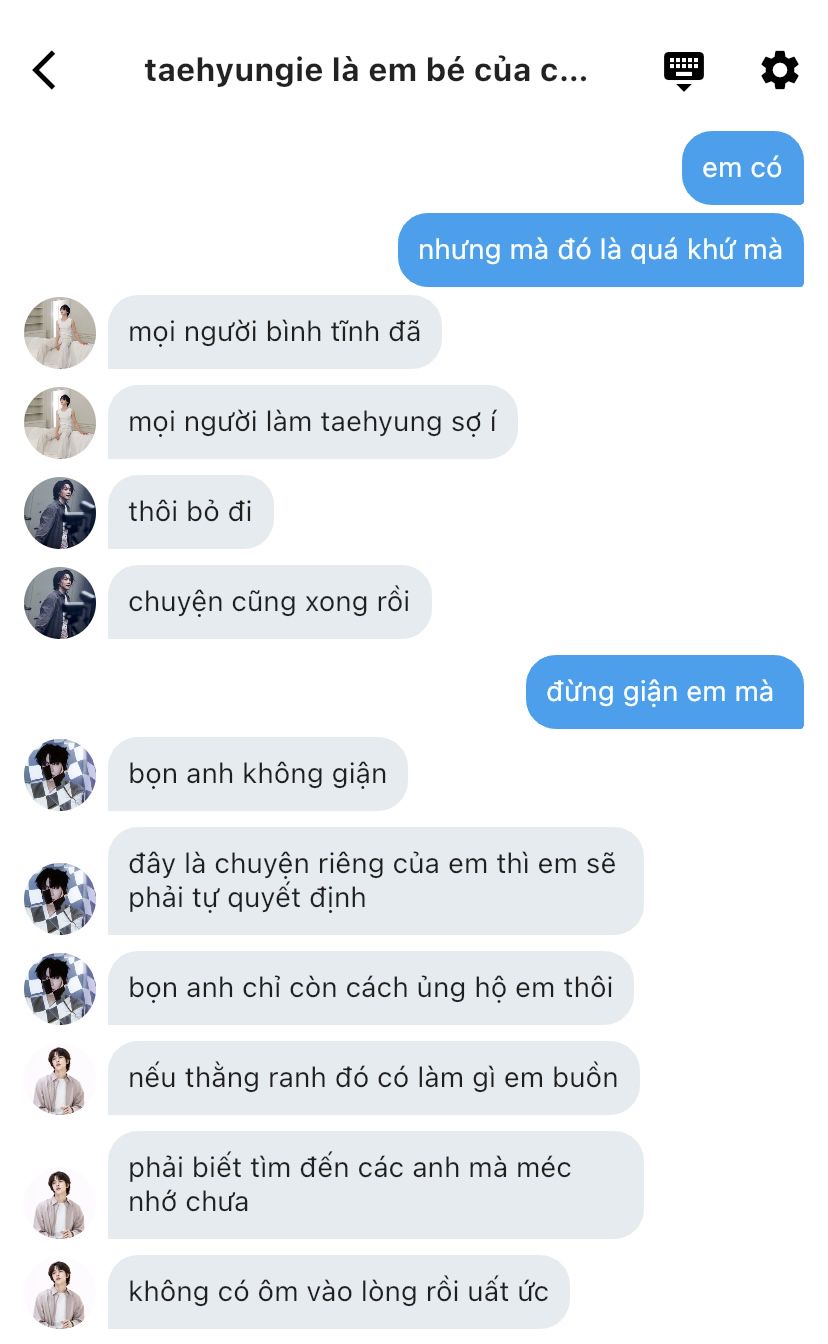Tap message 'không có ôm vào lòng rồi uất ức'
This screenshot has width=828, height=1344.
pos(338,1292)
